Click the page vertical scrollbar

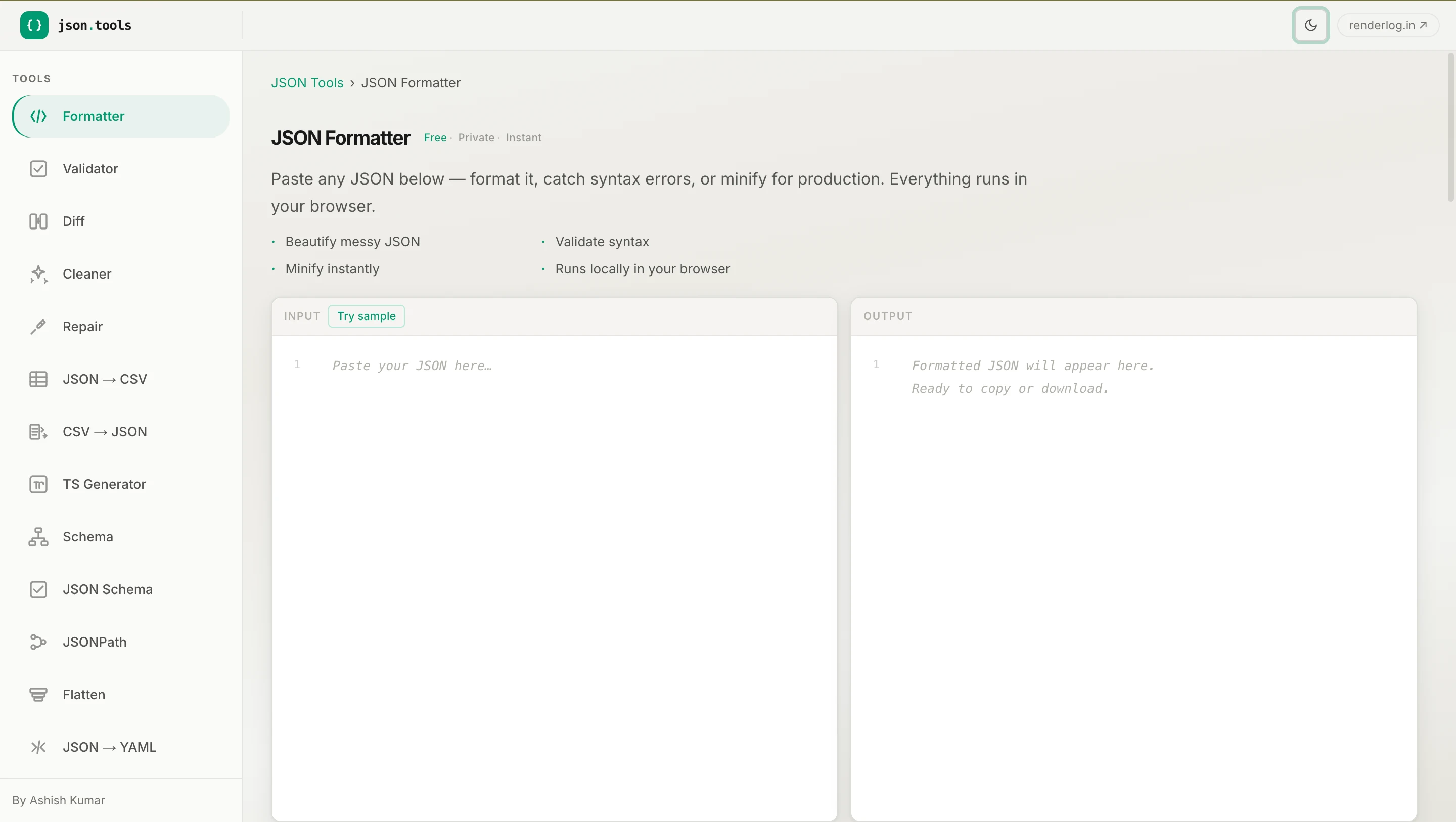[1450, 127]
